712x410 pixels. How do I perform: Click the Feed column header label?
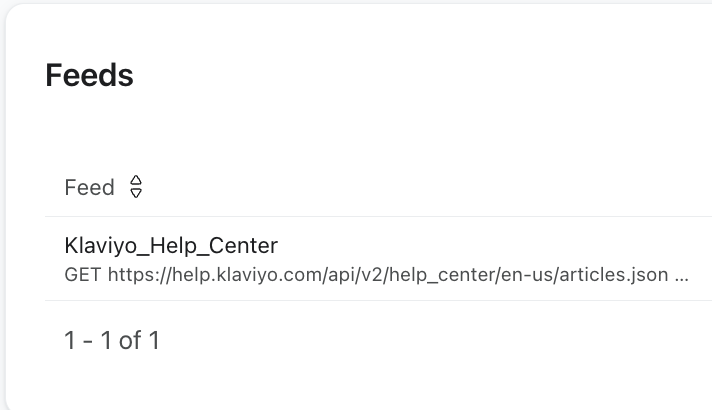click(89, 187)
